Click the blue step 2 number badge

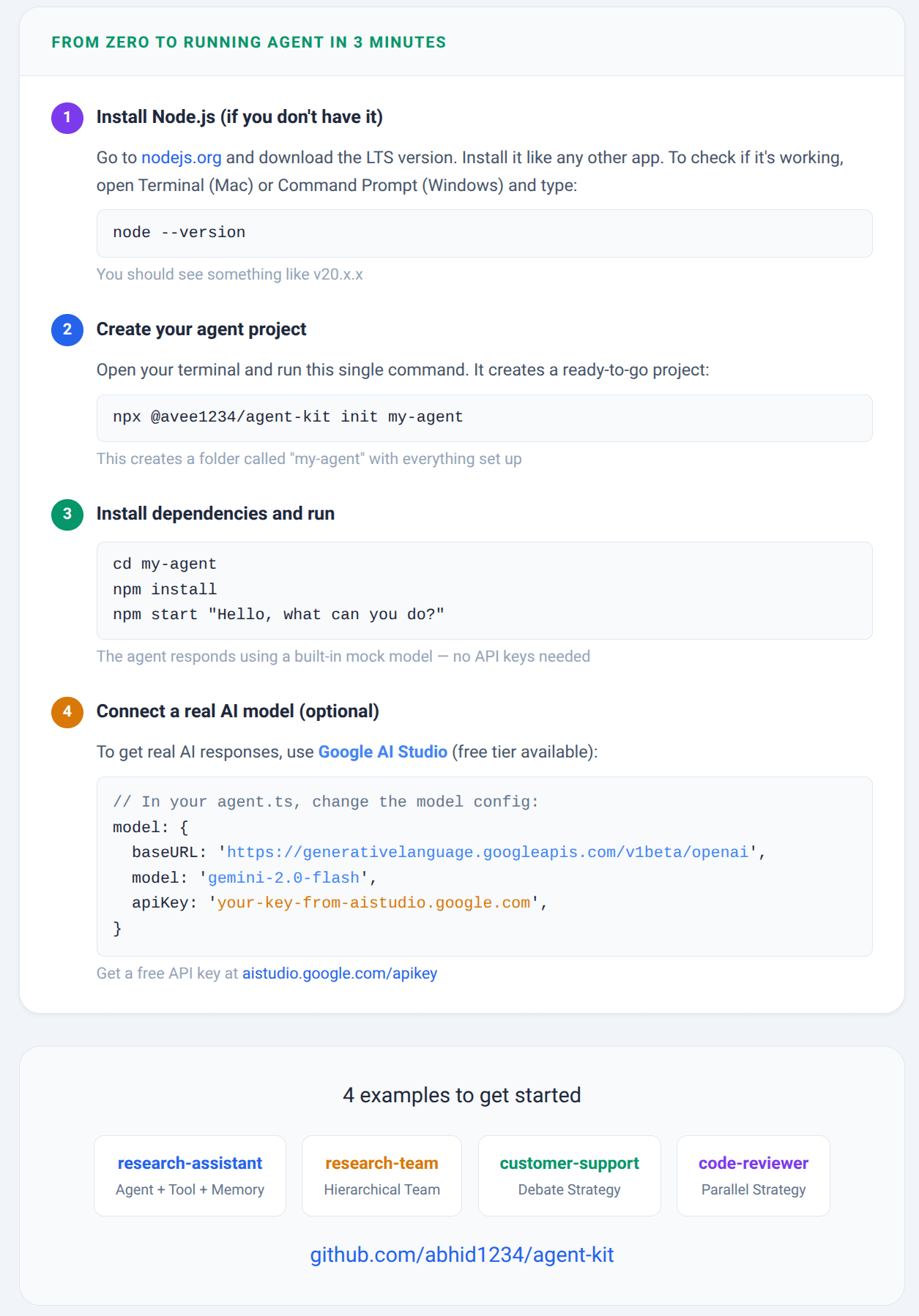[67, 330]
